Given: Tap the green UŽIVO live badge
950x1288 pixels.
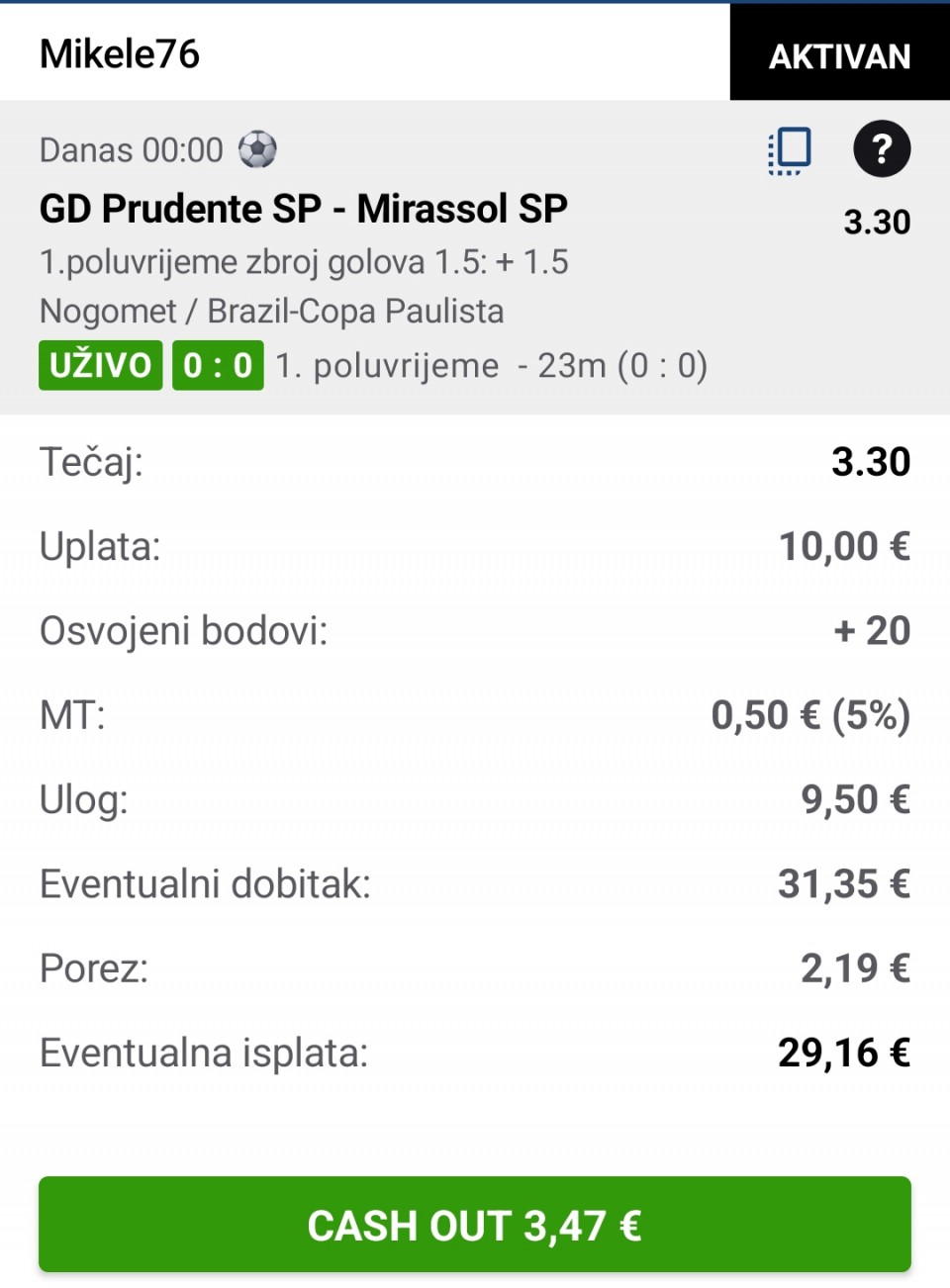Looking at the screenshot, I should (100, 365).
